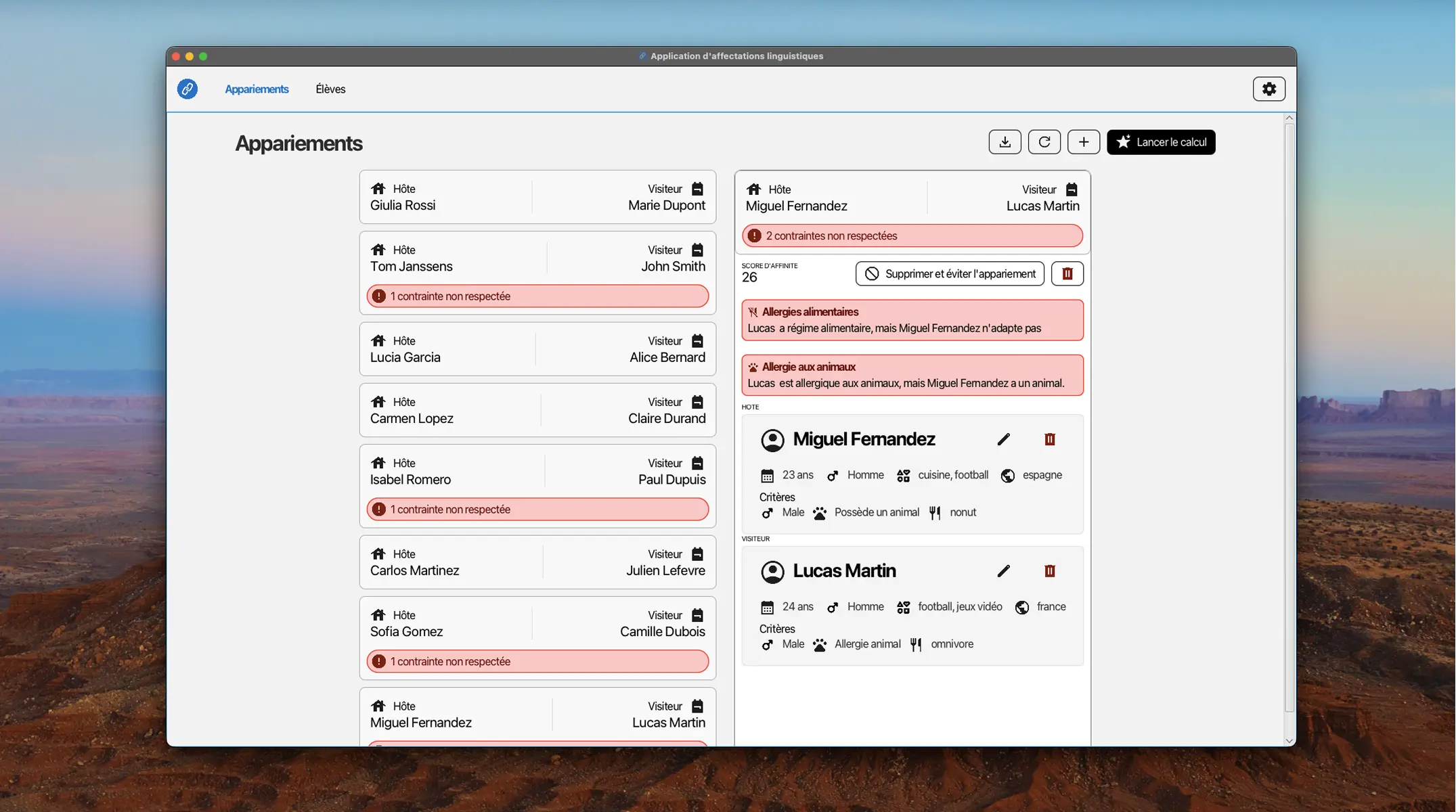Add a new appariement with the plus icon
This screenshot has height=812, width=1456.
point(1083,141)
